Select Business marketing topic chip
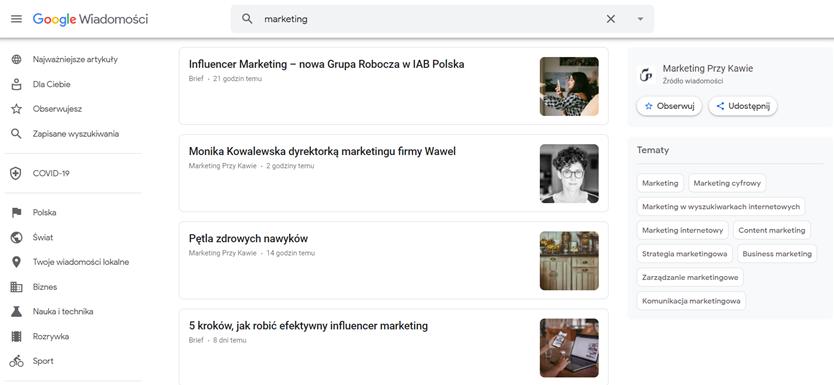Viewport: 834px width, 385px height. point(777,254)
